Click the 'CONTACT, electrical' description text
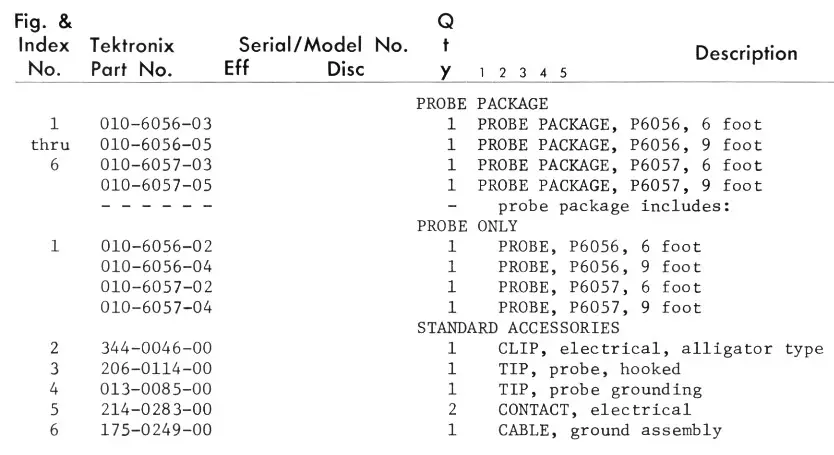The image size is (834, 455). coord(594,409)
